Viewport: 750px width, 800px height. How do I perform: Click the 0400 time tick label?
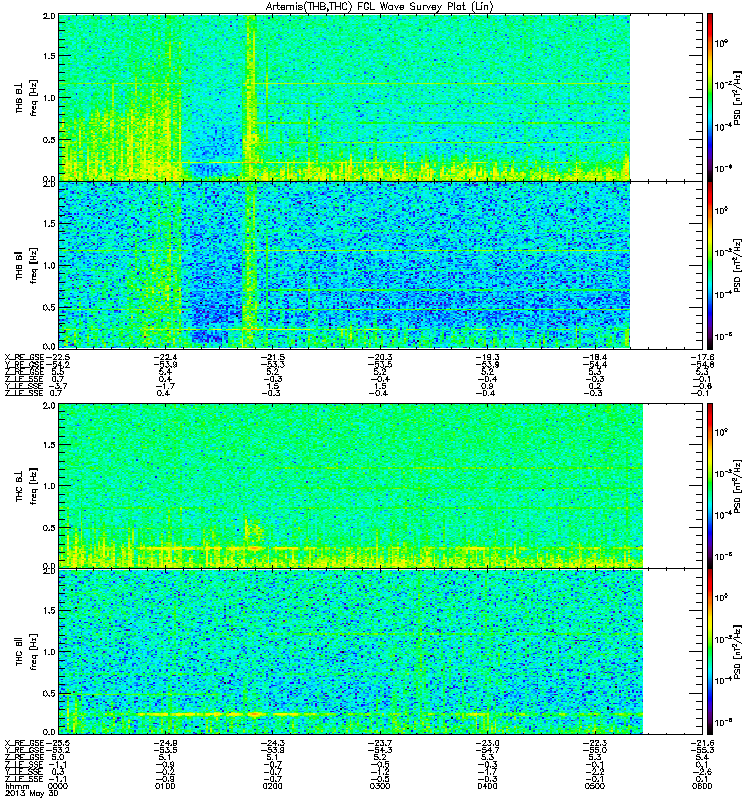click(487, 786)
